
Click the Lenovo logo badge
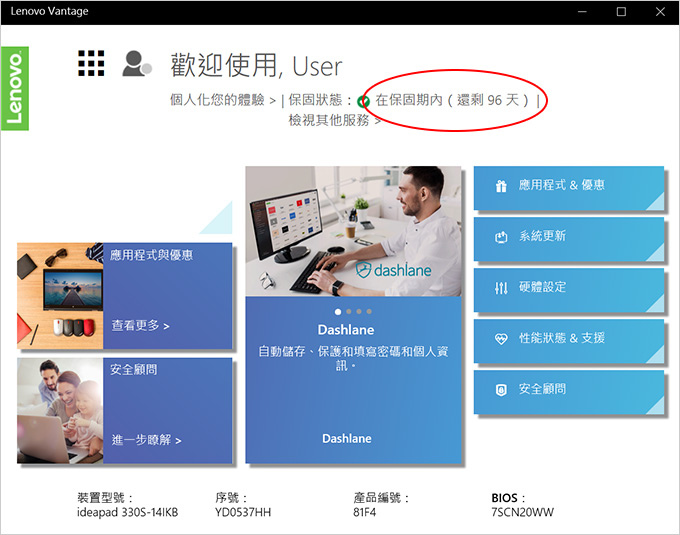coord(15,88)
